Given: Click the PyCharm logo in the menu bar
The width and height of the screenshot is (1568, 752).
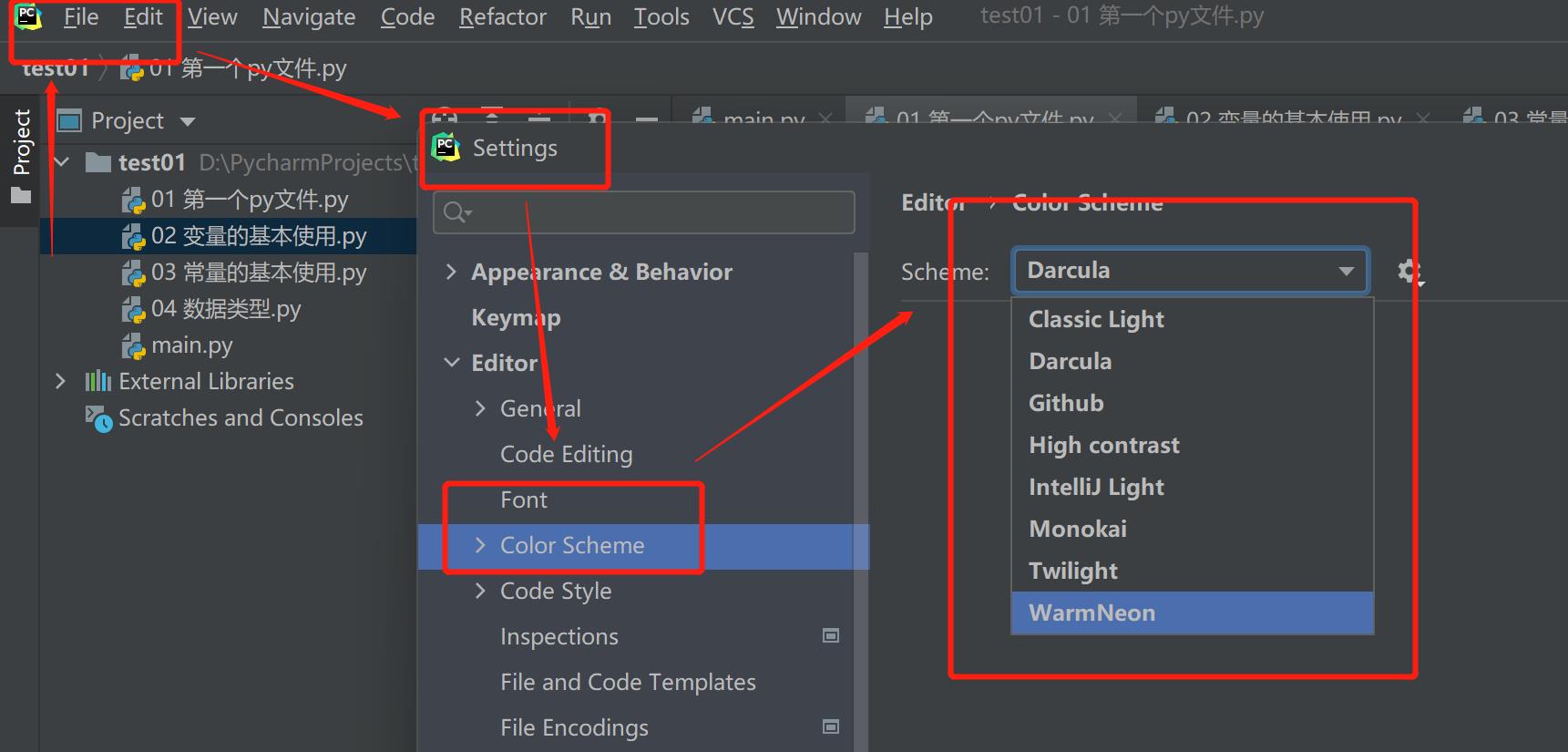Looking at the screenshot, I should pyautogui.click(x=28, y=16).
